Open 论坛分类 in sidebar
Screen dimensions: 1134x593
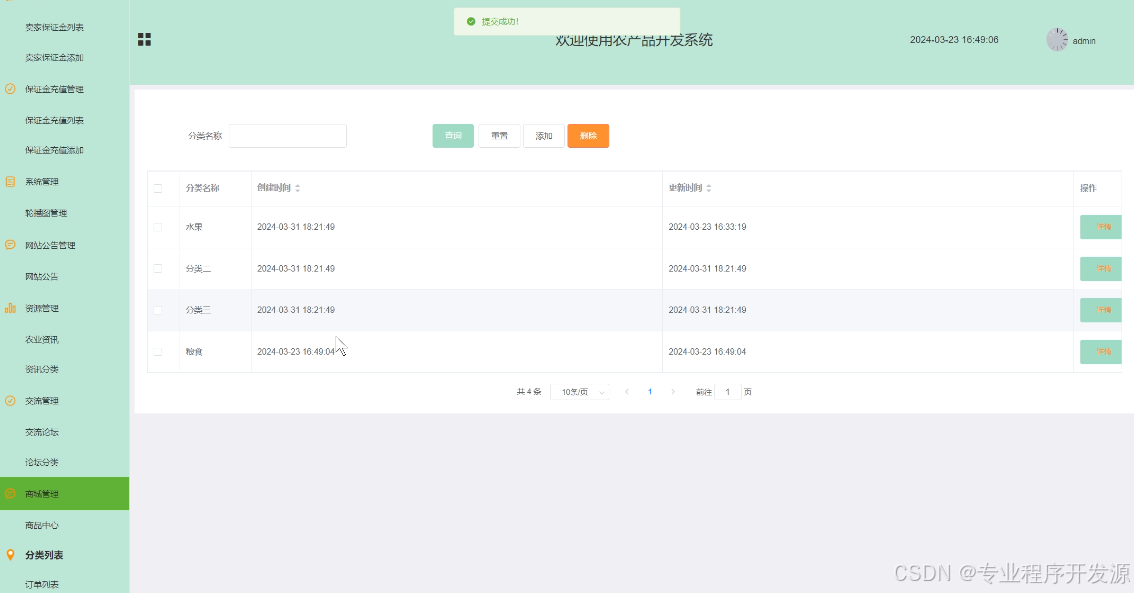pyautogui.click(x=41, y=462)
